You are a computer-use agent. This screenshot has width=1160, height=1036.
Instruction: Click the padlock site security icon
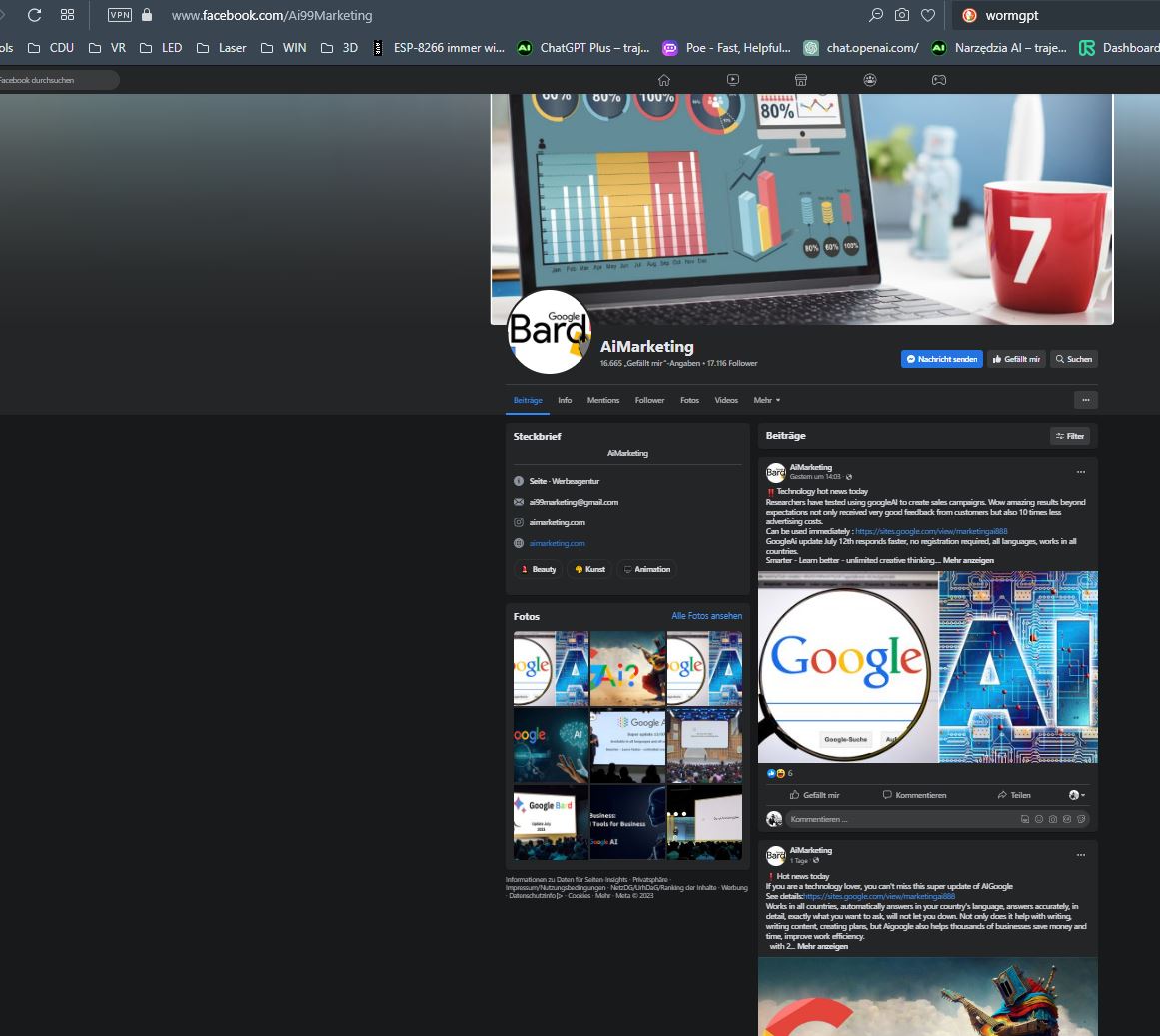(x=147, y=15)
